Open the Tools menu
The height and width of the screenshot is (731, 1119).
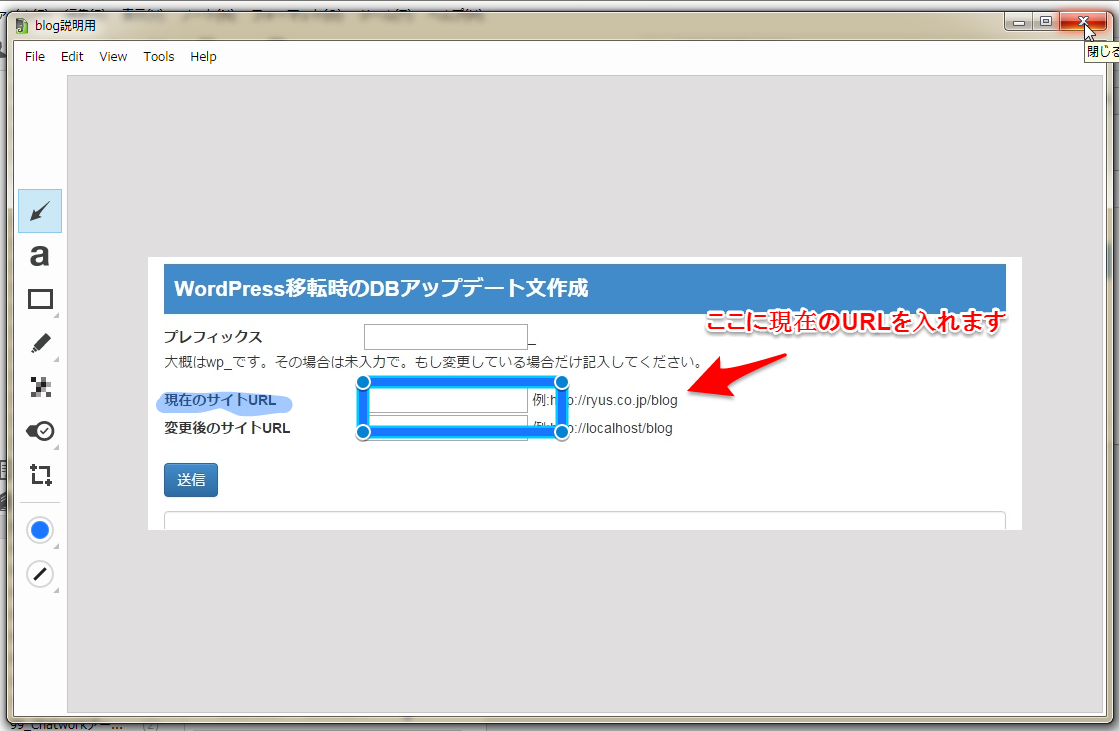tap(159, 57)
